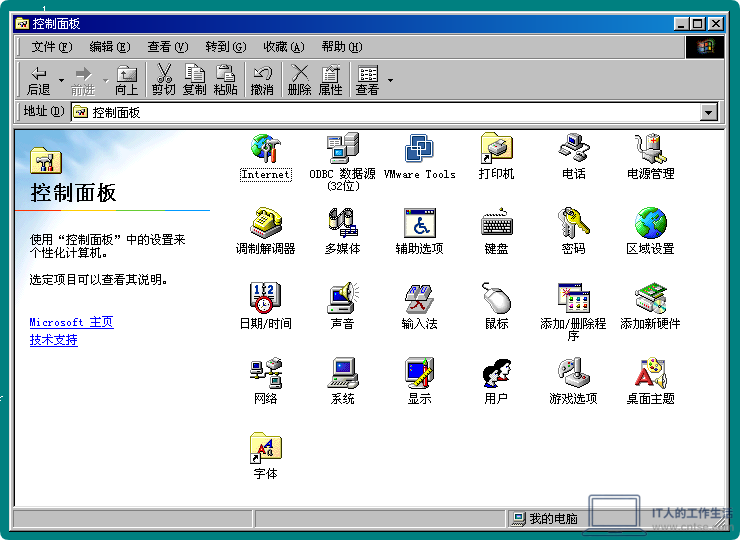The width and height of the screenshot is (740, 540).
Task: Click the 删除 delete toolbar button
Action: [300, 80]
